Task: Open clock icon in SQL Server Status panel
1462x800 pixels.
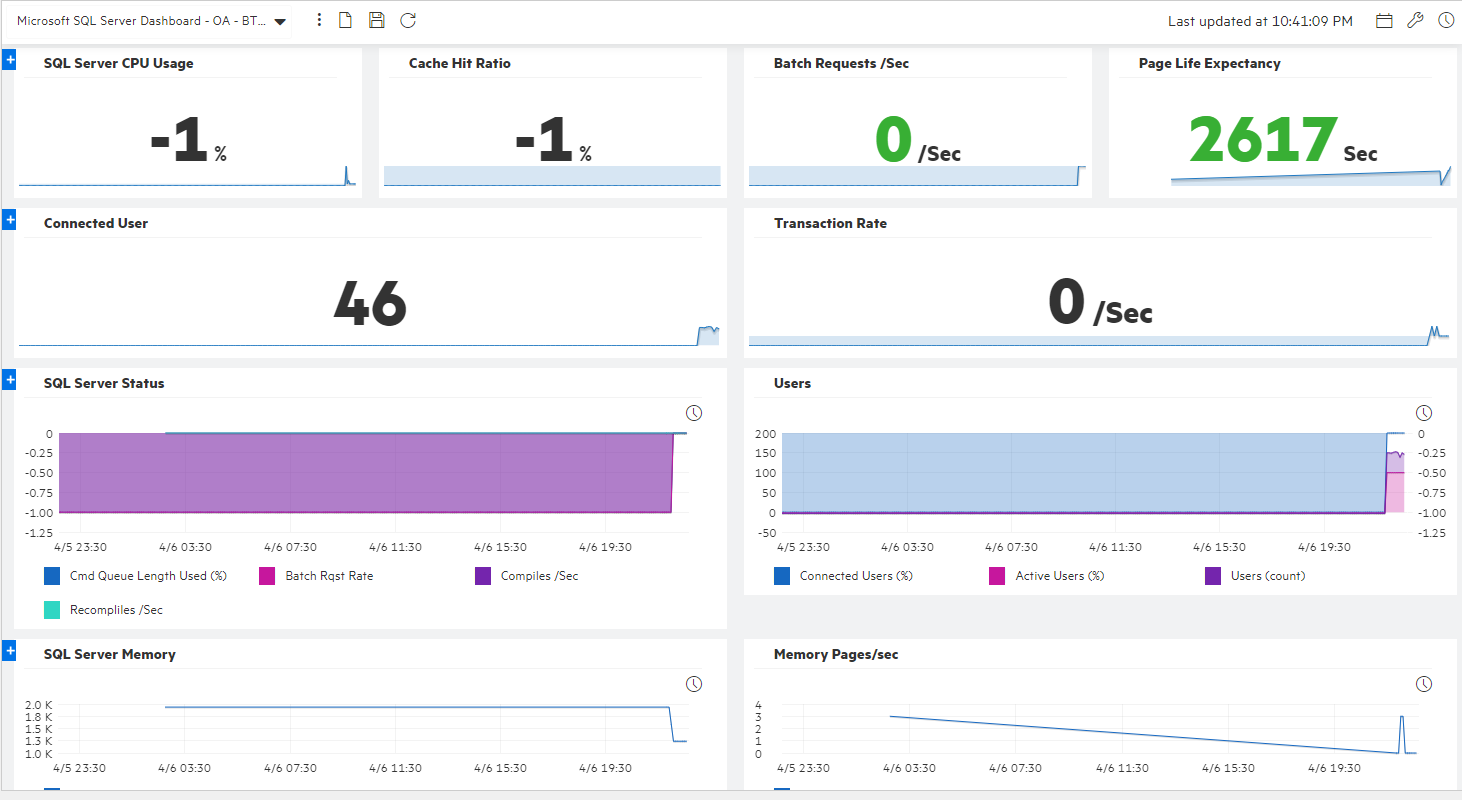Action: coord(694,413)
